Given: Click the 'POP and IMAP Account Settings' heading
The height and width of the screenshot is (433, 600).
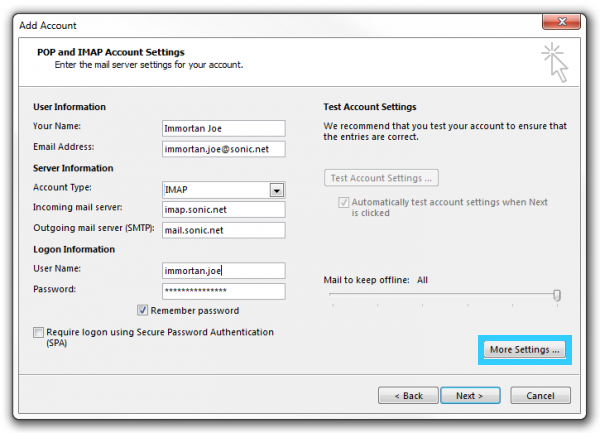Looking at the screenshot, I should click(x=111, y=52).
